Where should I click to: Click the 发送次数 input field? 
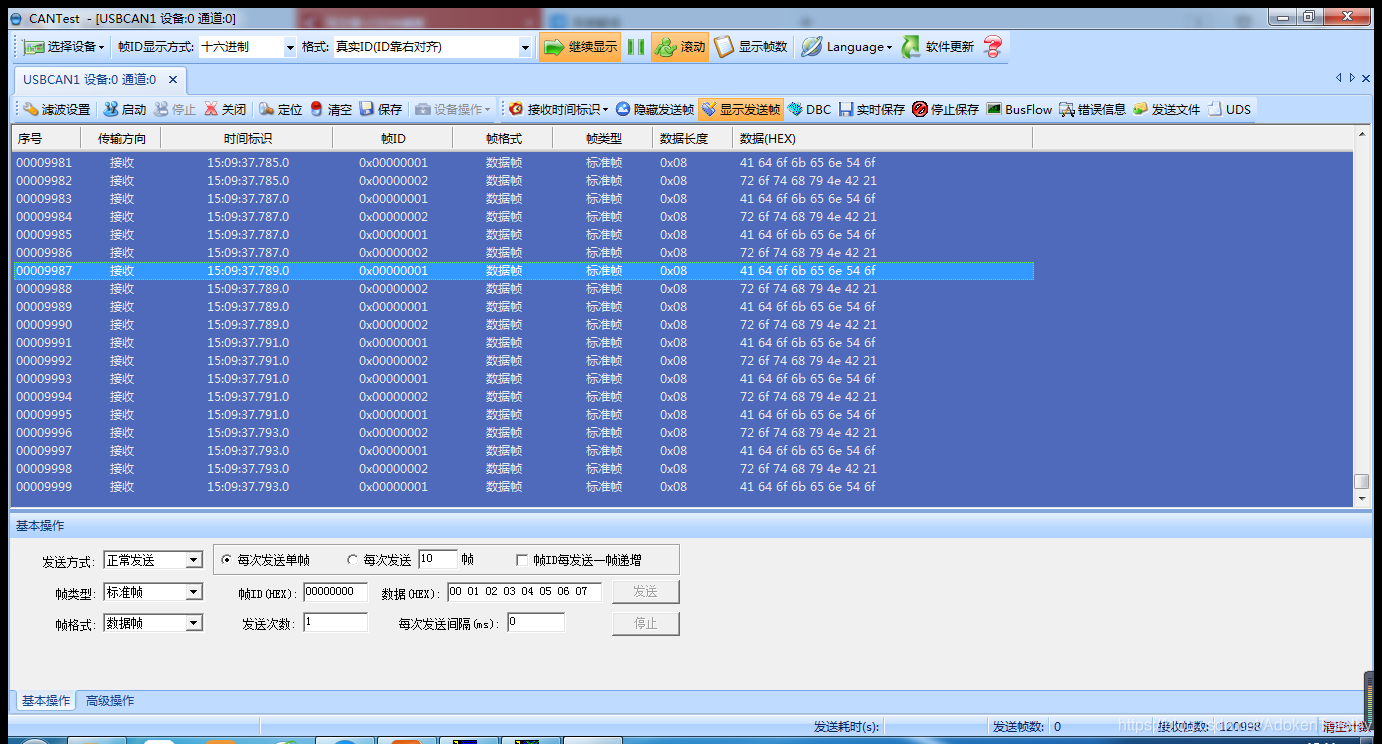[x=336, y=623]
